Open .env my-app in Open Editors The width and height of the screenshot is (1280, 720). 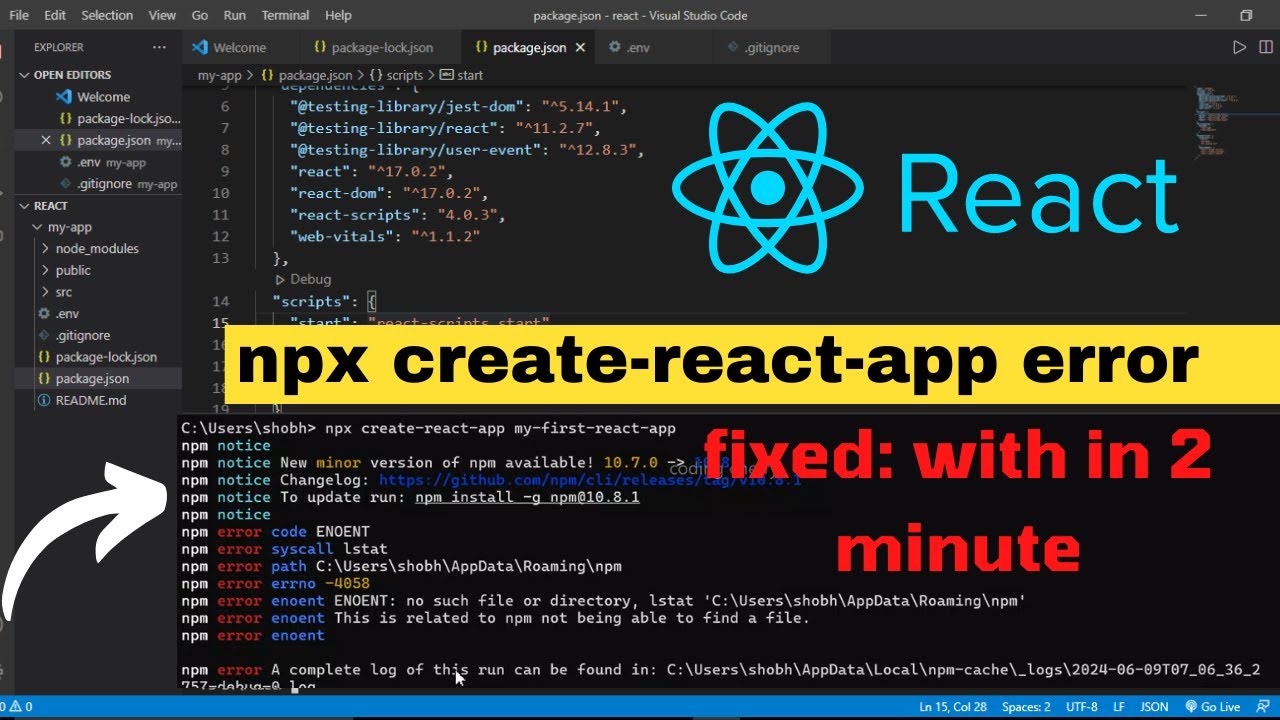[x=98, y=162]
